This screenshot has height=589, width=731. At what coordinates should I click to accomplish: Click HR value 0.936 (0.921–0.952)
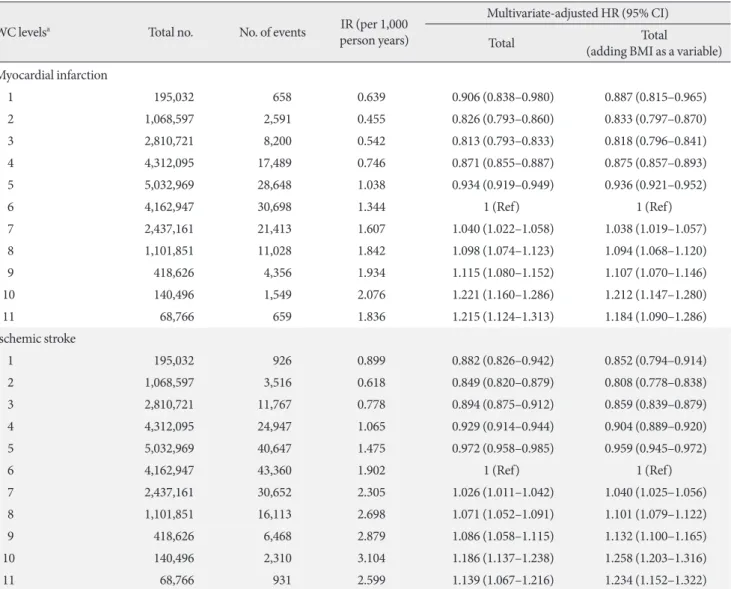[x=655, y=185]
